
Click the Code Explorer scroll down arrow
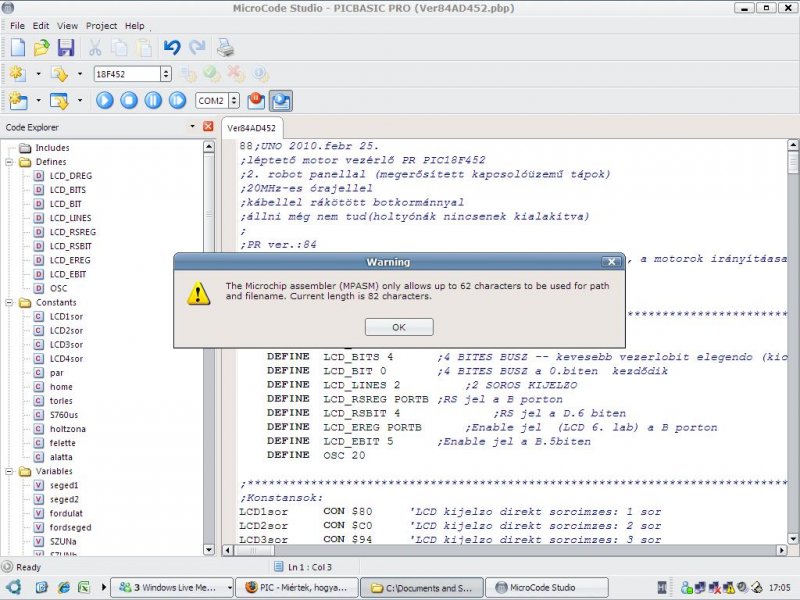pyautogui.click(x=209, y=549)
